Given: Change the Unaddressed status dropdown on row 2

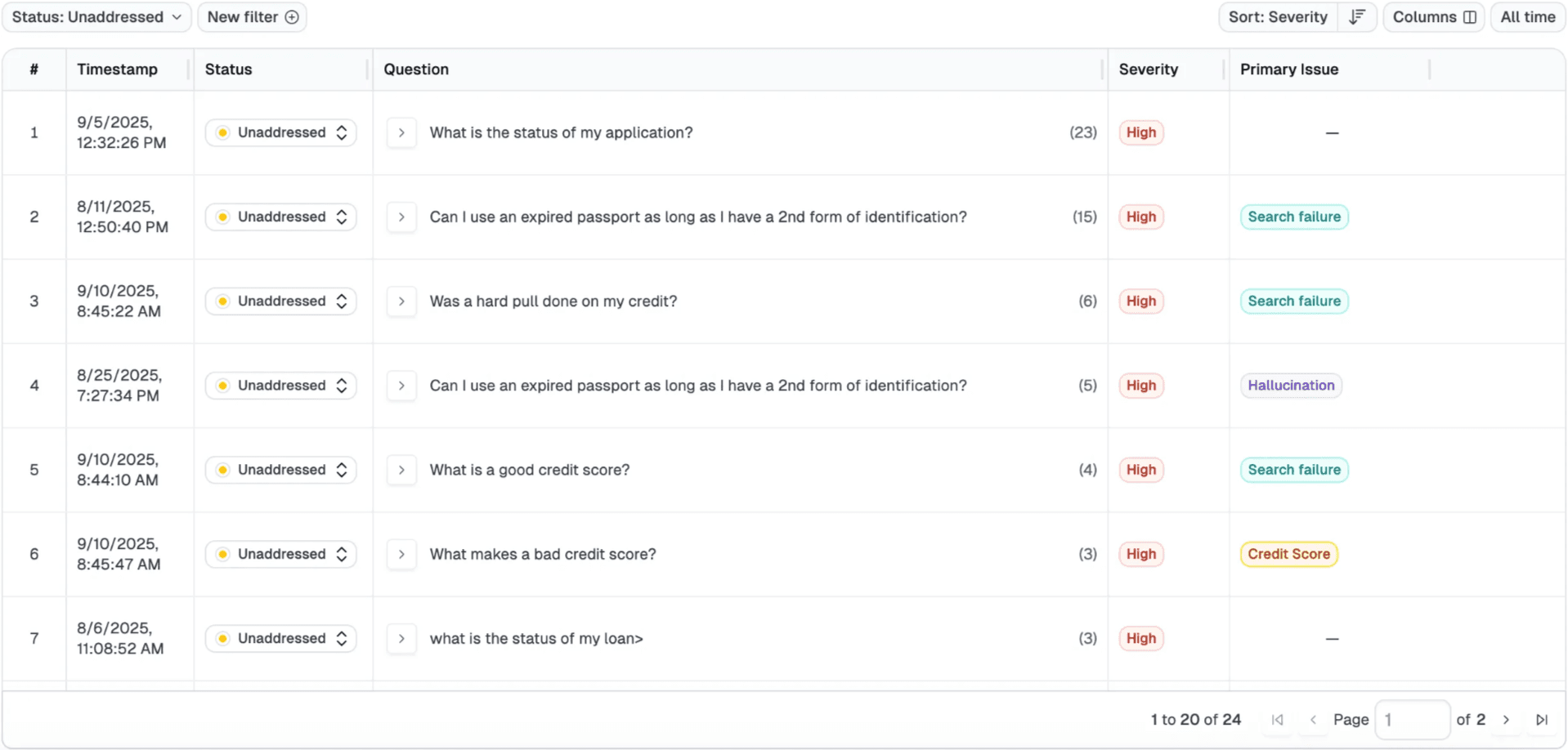Looking at the screenshot, I should (x=280, y=217).
